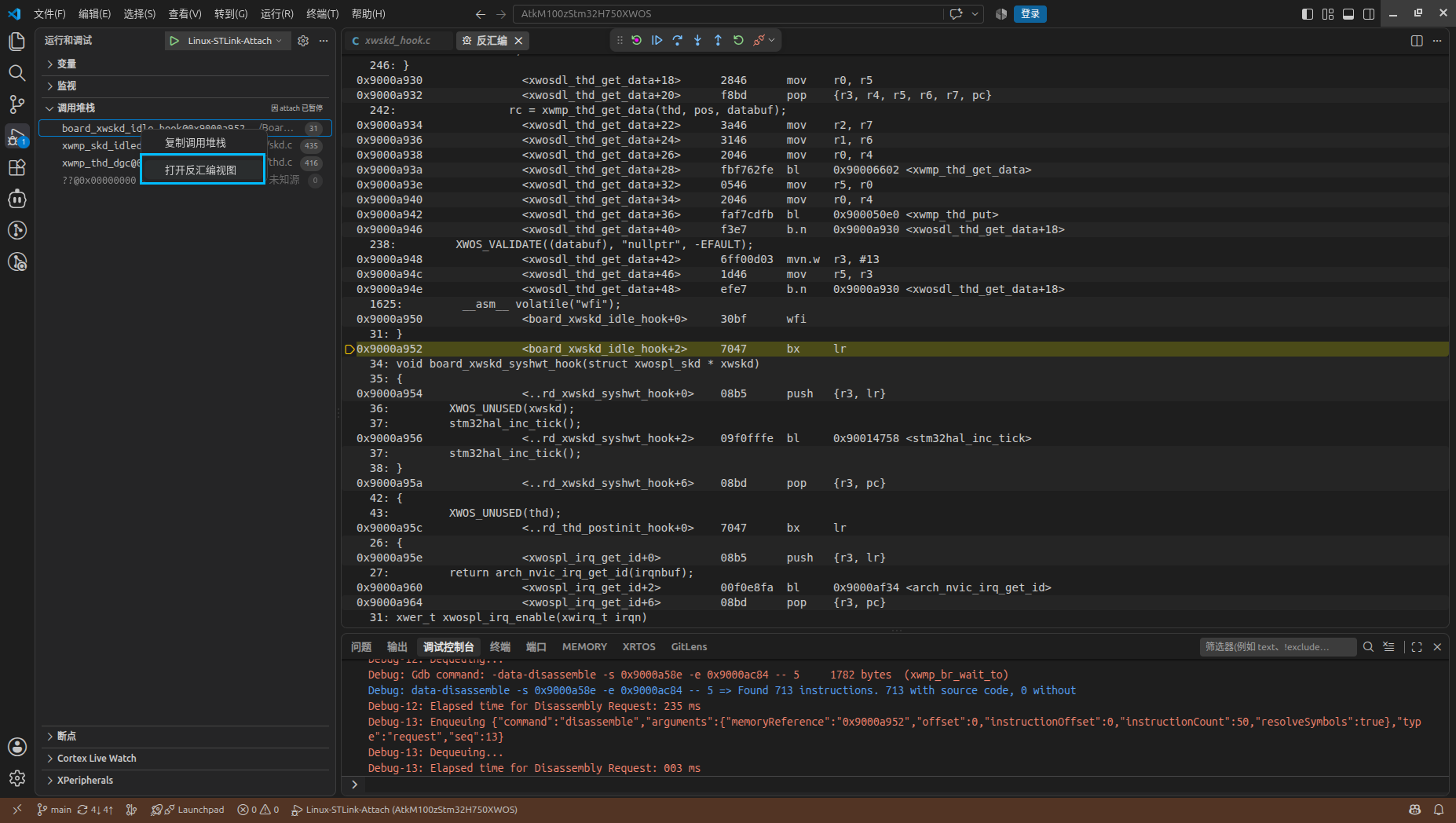Split the editor to the right
The image size is (1456, 823).
click(x=1417, y=41)
